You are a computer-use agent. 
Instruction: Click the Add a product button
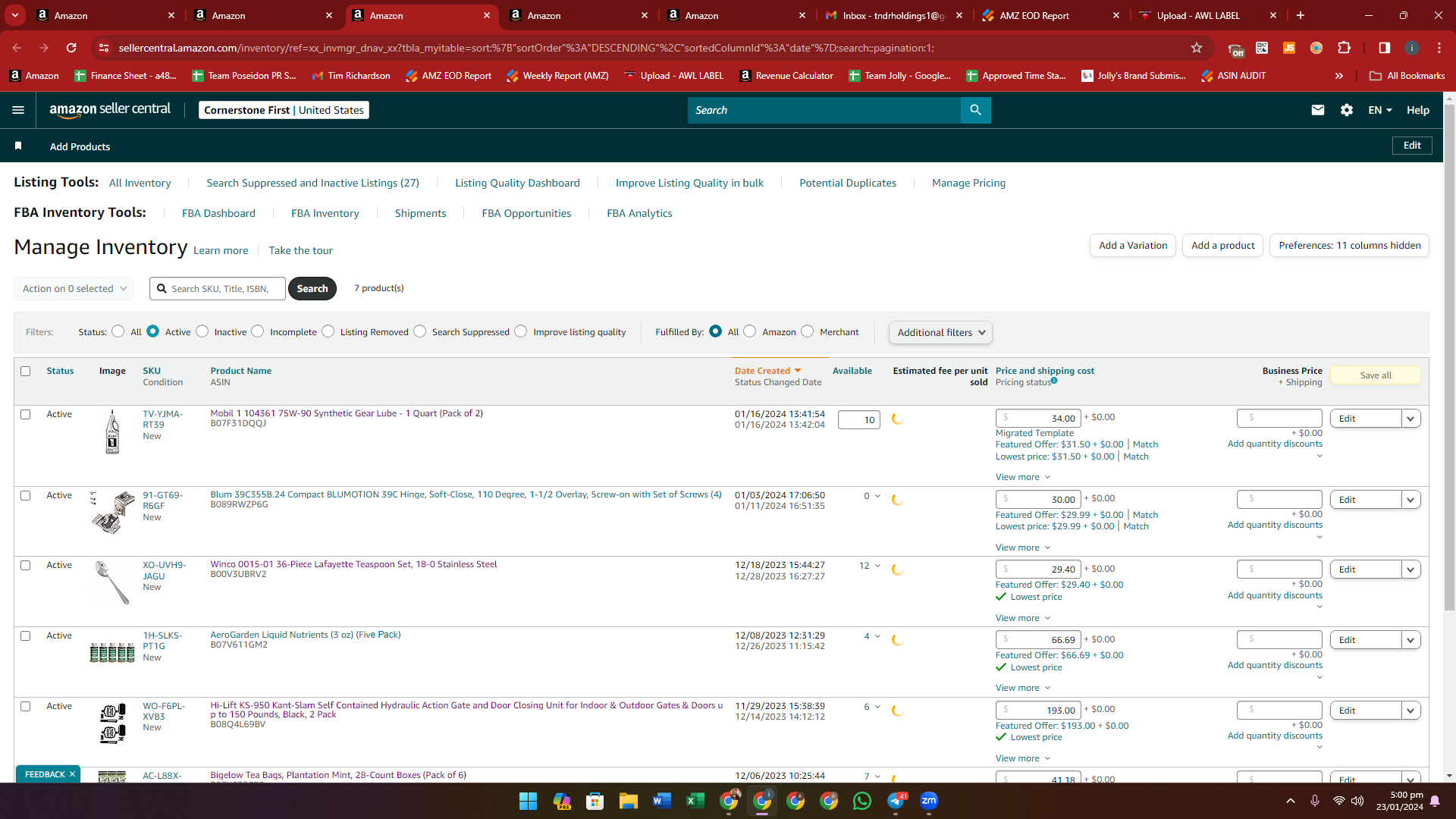pos(1222,246)
